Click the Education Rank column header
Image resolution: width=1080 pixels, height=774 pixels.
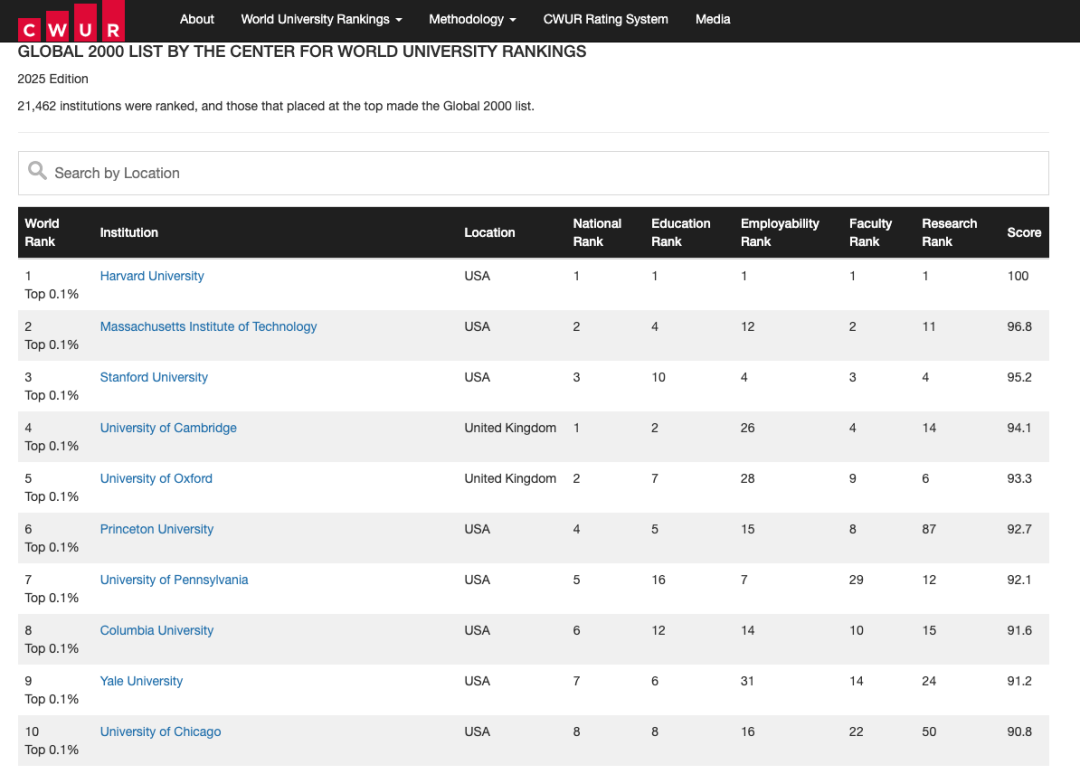click(x=681, y=233)
